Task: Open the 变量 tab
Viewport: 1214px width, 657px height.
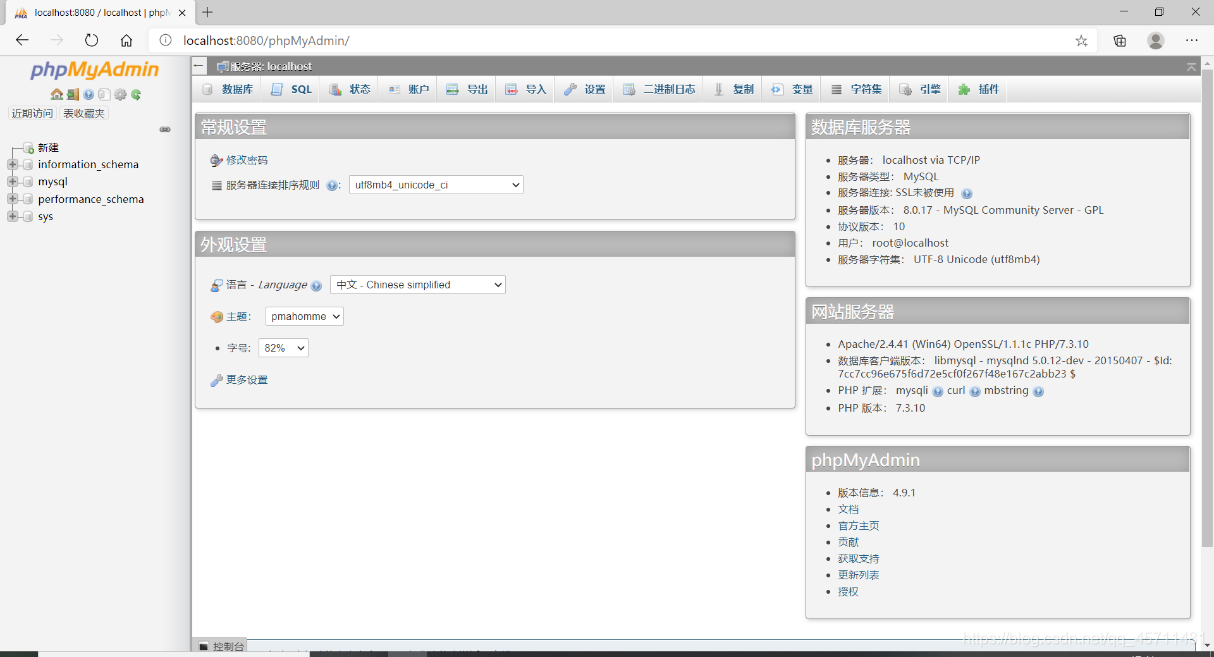Action: [x=792, y=89]
